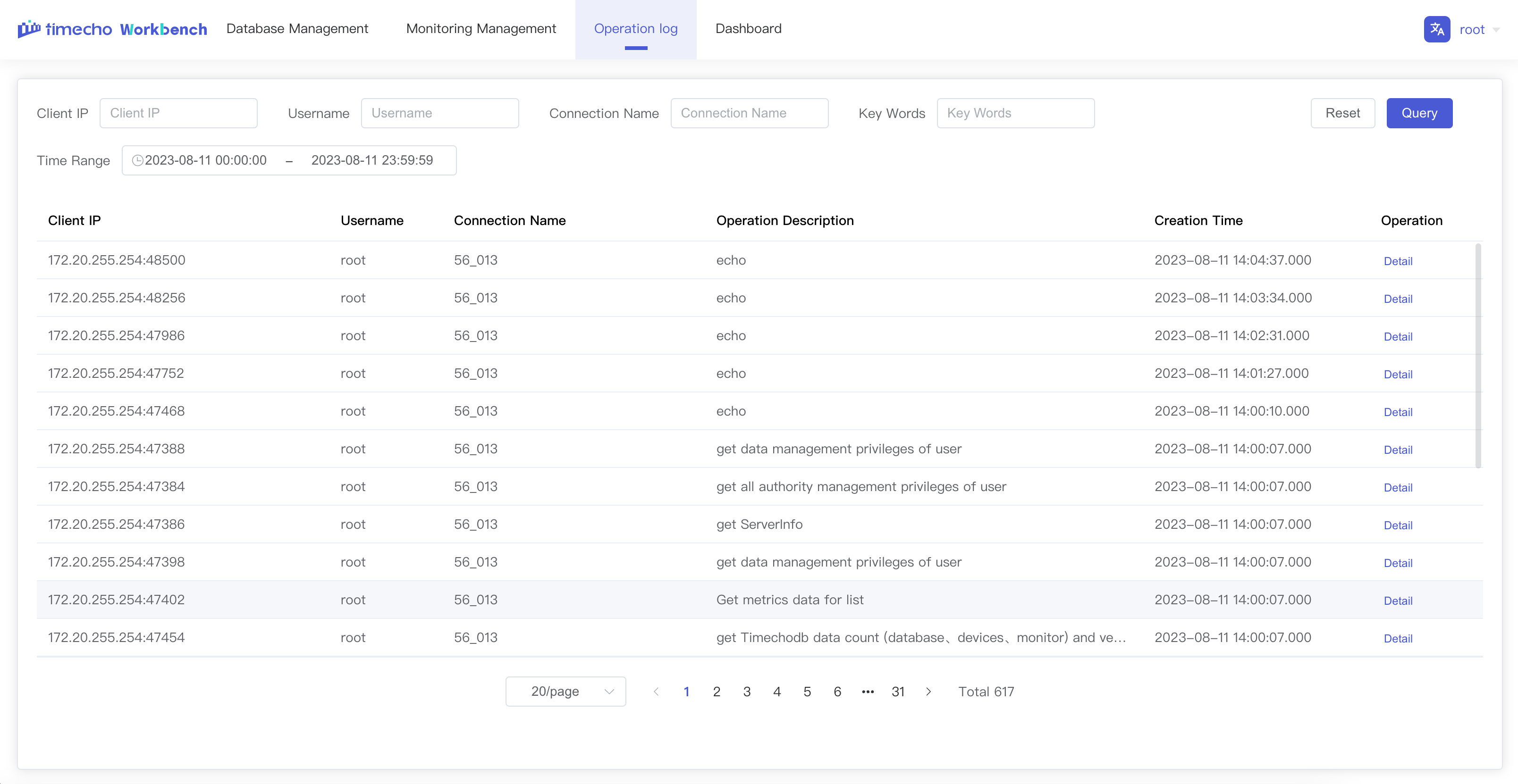Click the clock icon in Time Range

click(x=137, y=160)
